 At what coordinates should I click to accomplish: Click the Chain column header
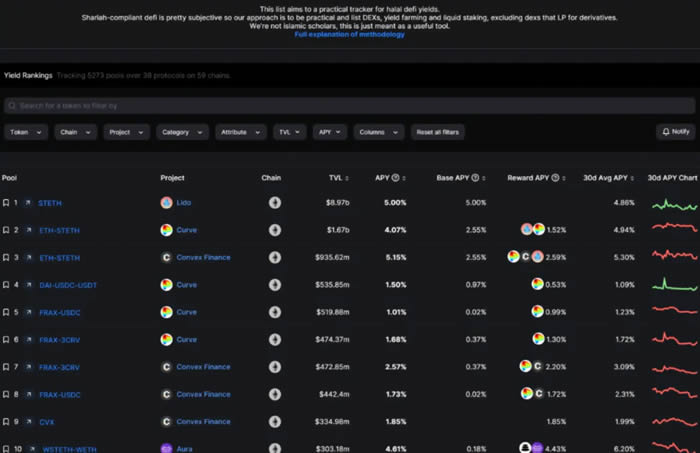(271, 178)
